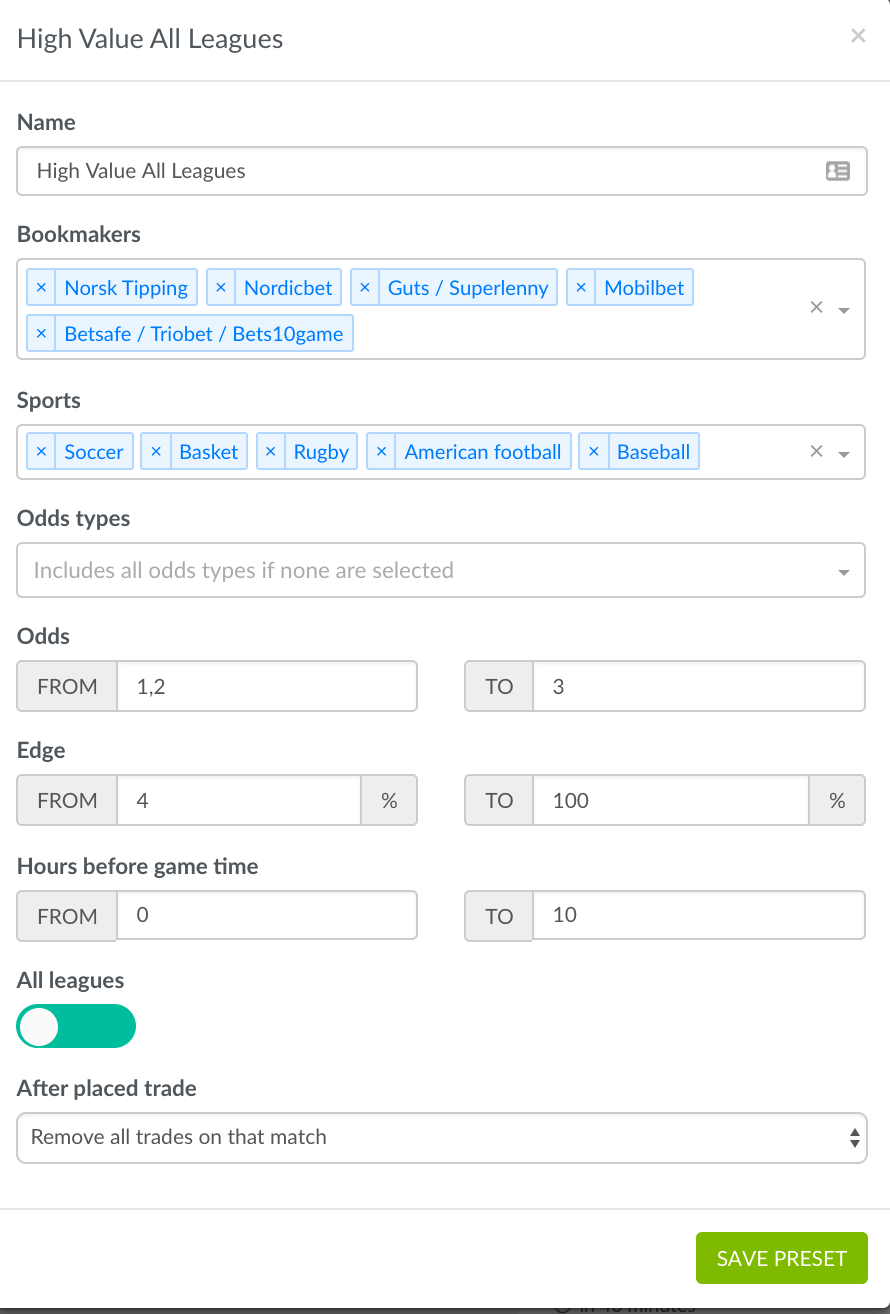Clear all selected bookmakers
890x1314 pixels.
point(816,308)
